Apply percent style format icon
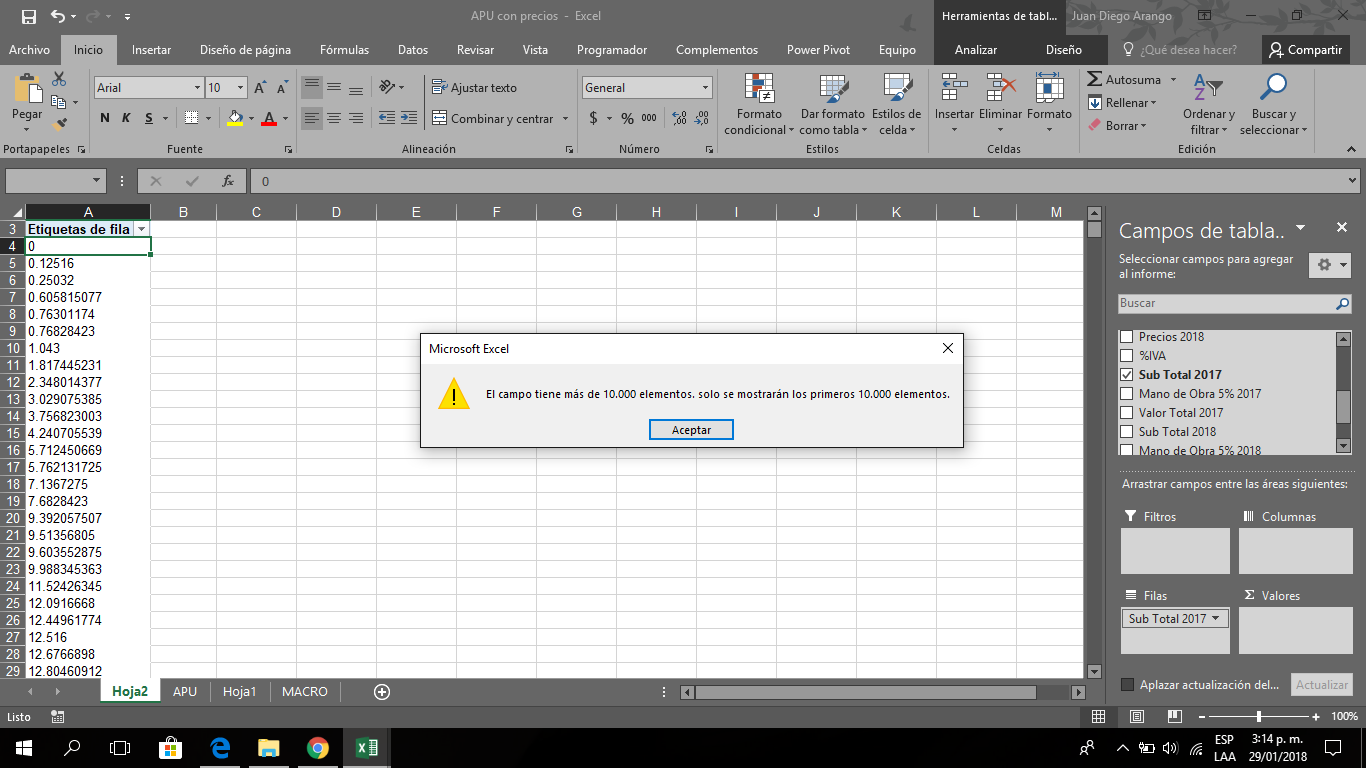1366x768 pixels. click(x=627, y=118)
